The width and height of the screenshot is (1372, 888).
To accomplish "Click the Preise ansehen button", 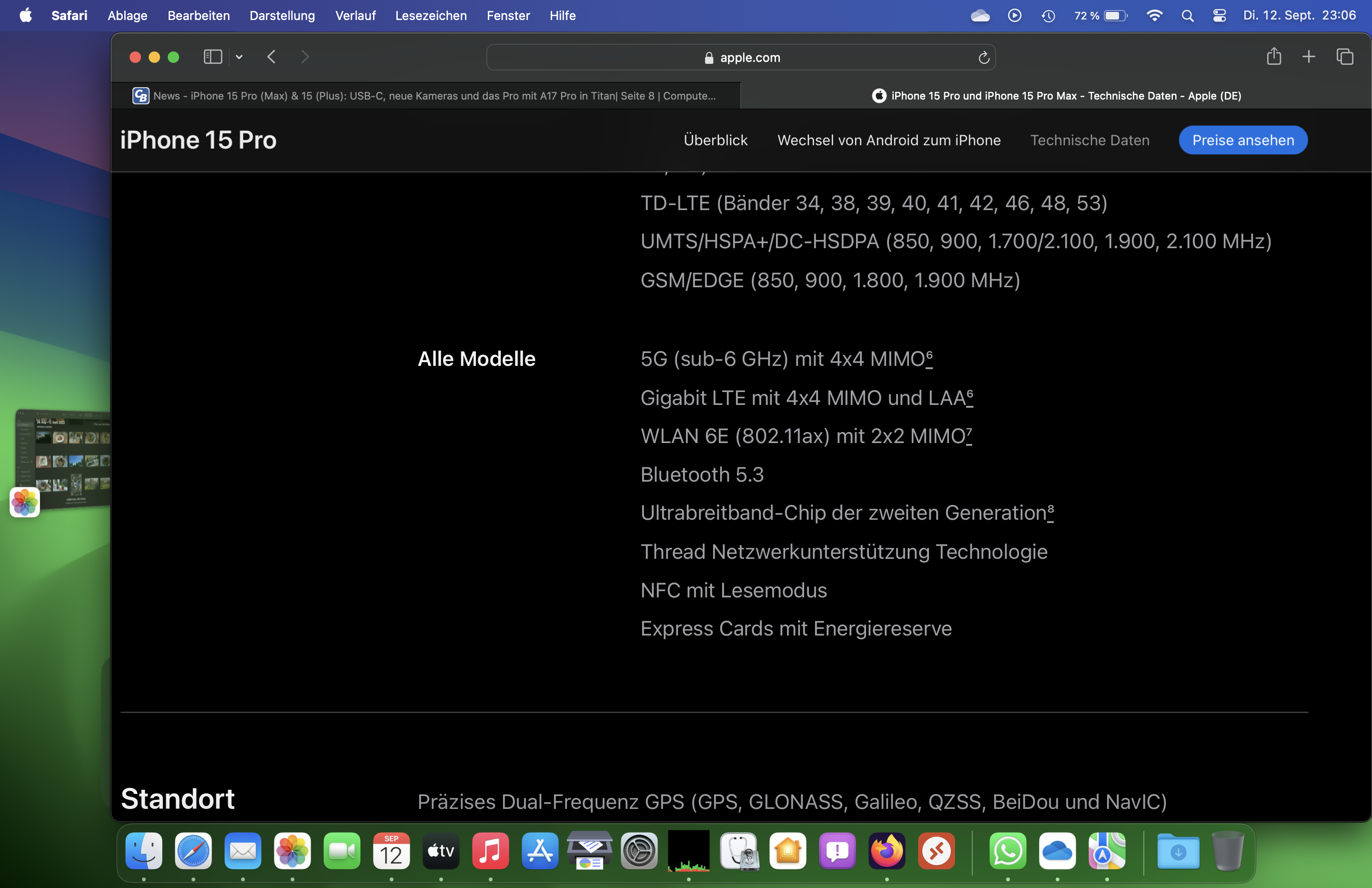I will [1242, 140].
